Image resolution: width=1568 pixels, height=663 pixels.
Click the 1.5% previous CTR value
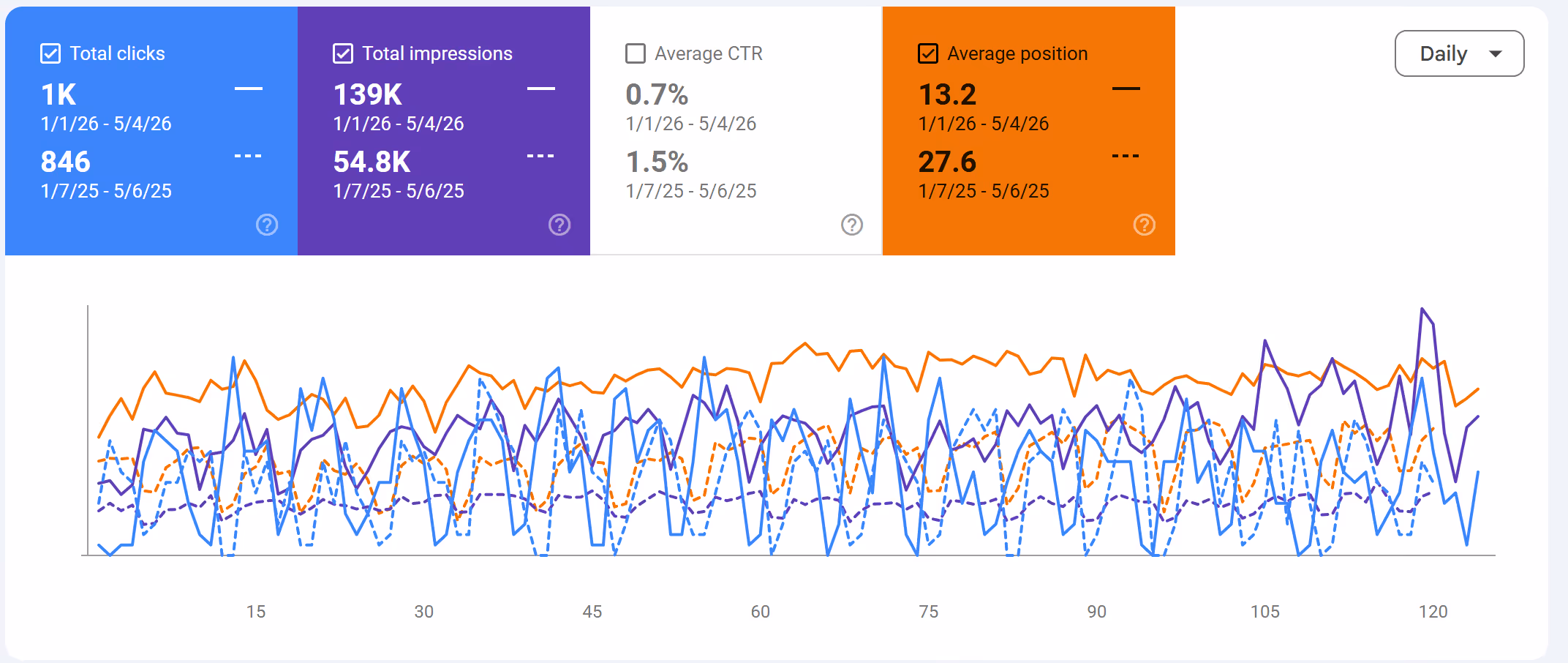coord(657,162)
